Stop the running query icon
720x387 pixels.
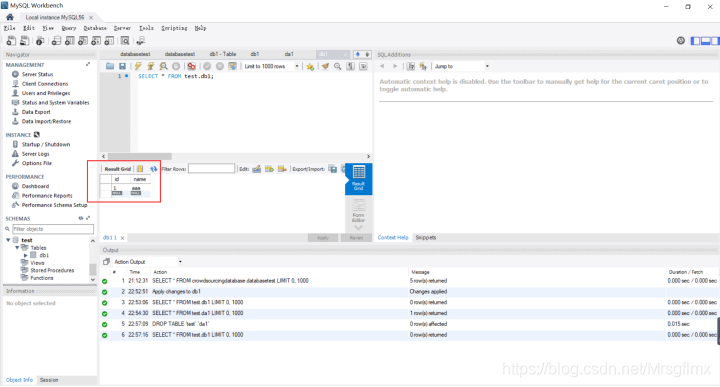pos(176,66)
